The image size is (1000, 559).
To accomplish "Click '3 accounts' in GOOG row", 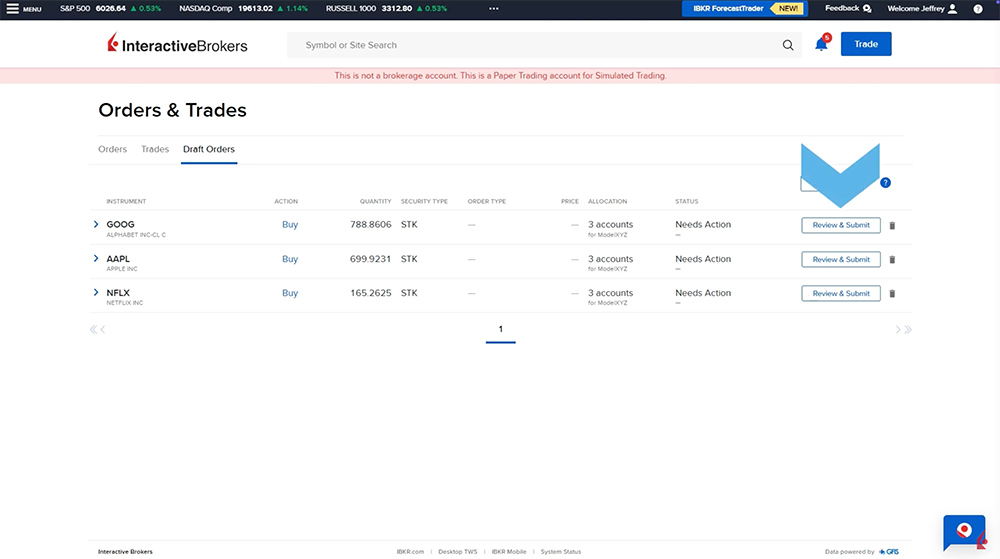I will coord(610,224).
